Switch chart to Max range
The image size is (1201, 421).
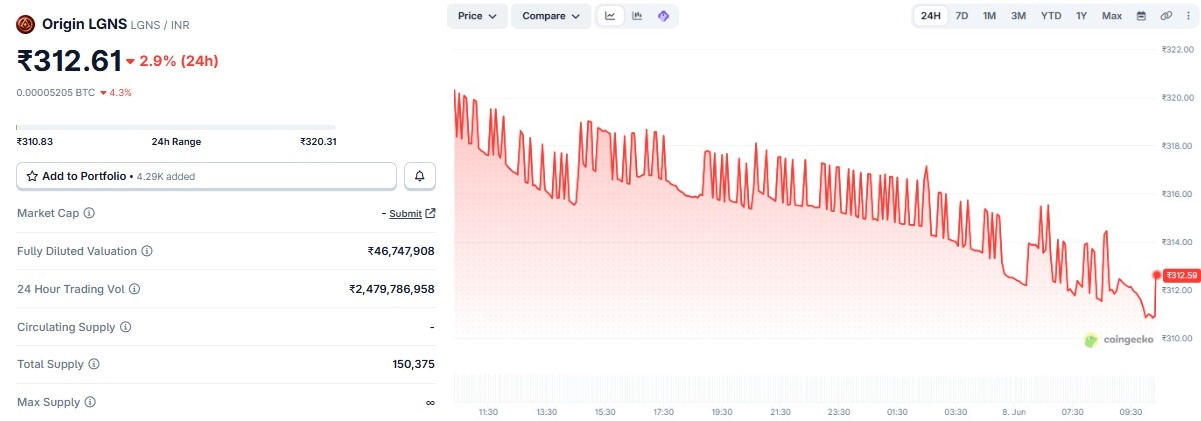coord(1112,16)
